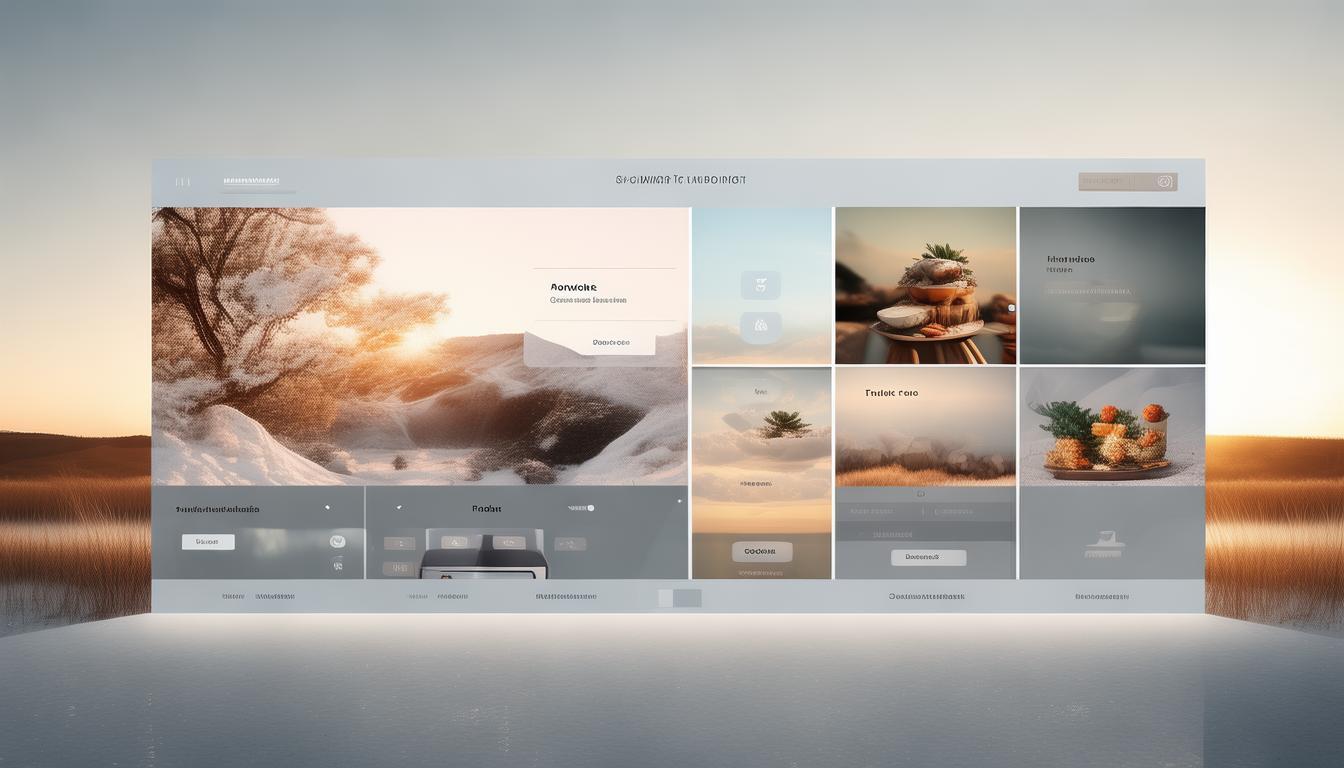Click the small icon below the circular panel icon

337,564
